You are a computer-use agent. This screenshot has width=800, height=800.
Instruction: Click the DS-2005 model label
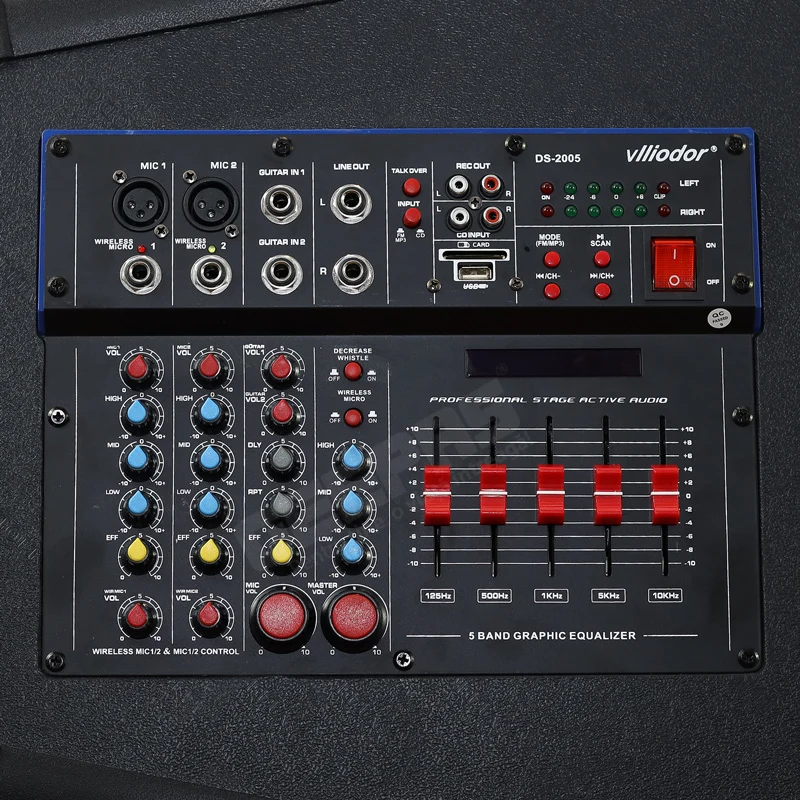click(x=558, y=158)
